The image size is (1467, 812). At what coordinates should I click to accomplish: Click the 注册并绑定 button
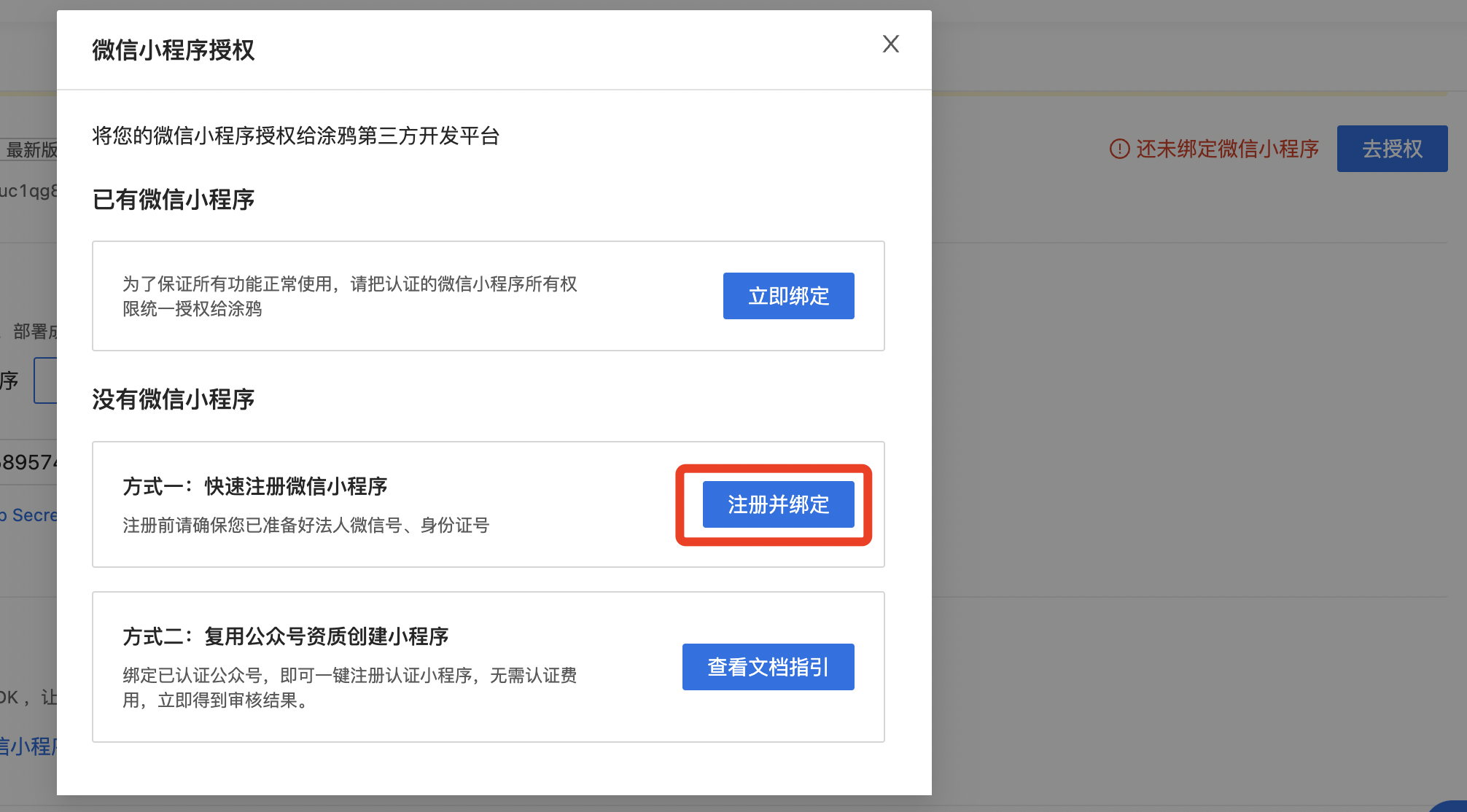pos(778,504)
